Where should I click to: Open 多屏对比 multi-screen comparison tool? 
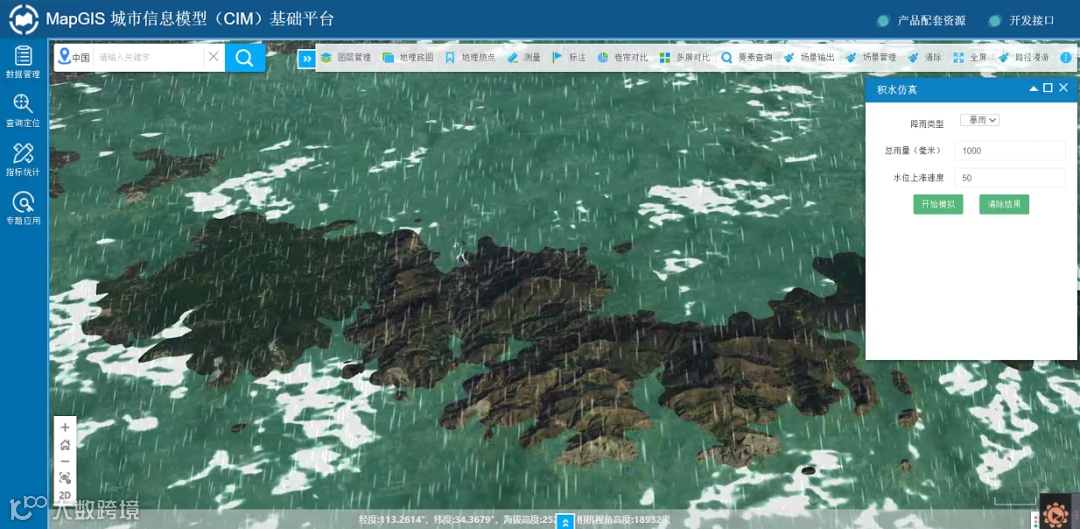[685, 59]
